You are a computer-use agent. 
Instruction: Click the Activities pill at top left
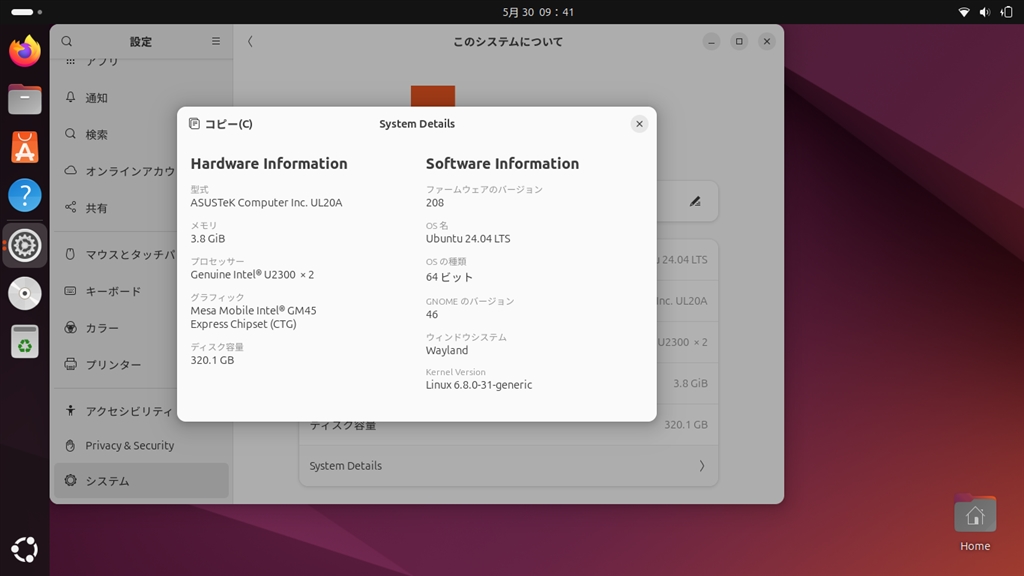point(27,12)
